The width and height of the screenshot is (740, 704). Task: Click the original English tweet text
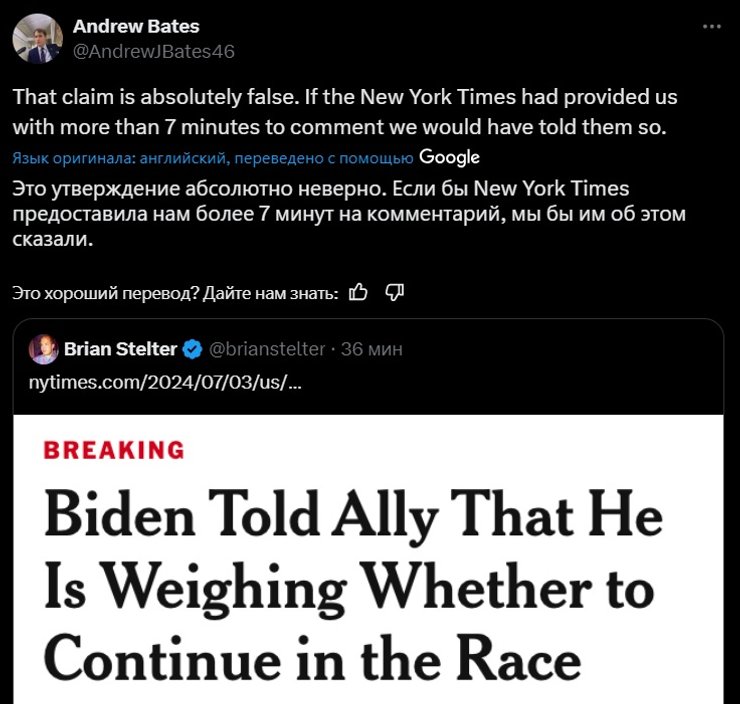tap(344, 113)
